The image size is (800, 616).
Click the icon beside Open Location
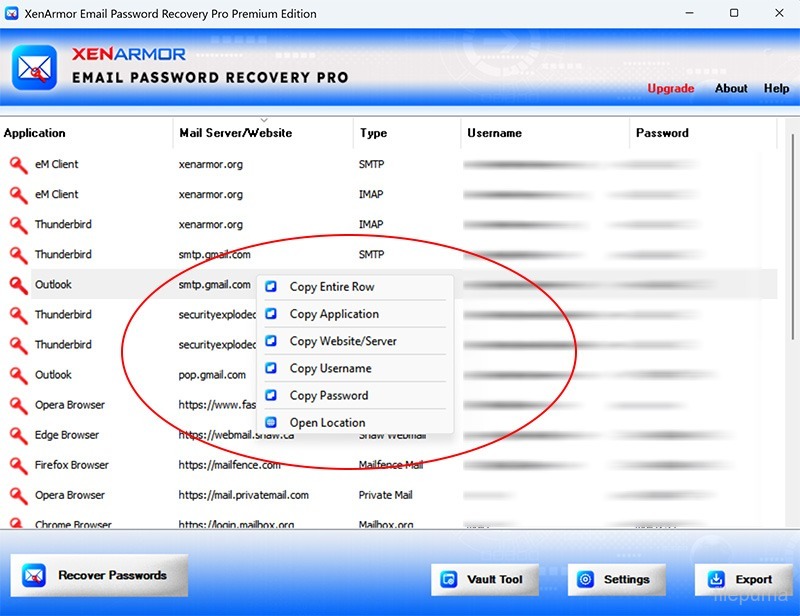pyautogui.click(x=271, y=423)
